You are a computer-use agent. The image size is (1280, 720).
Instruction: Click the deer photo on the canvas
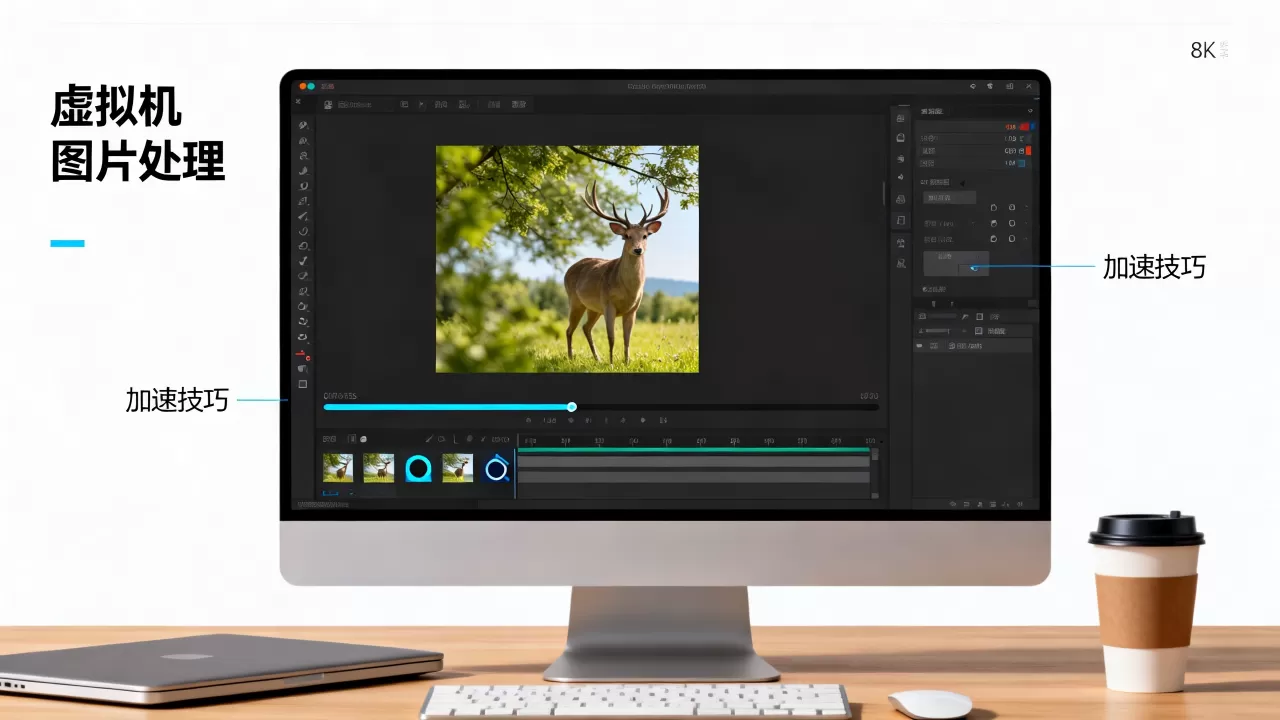click(567, 259)
